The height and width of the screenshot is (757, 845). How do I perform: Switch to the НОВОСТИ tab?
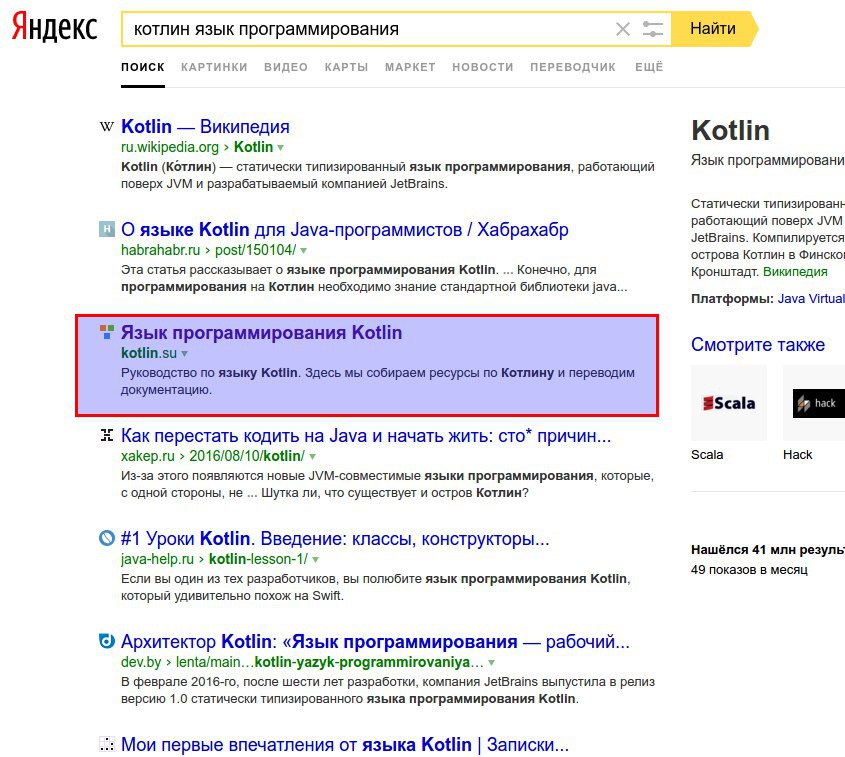[483, 67]
